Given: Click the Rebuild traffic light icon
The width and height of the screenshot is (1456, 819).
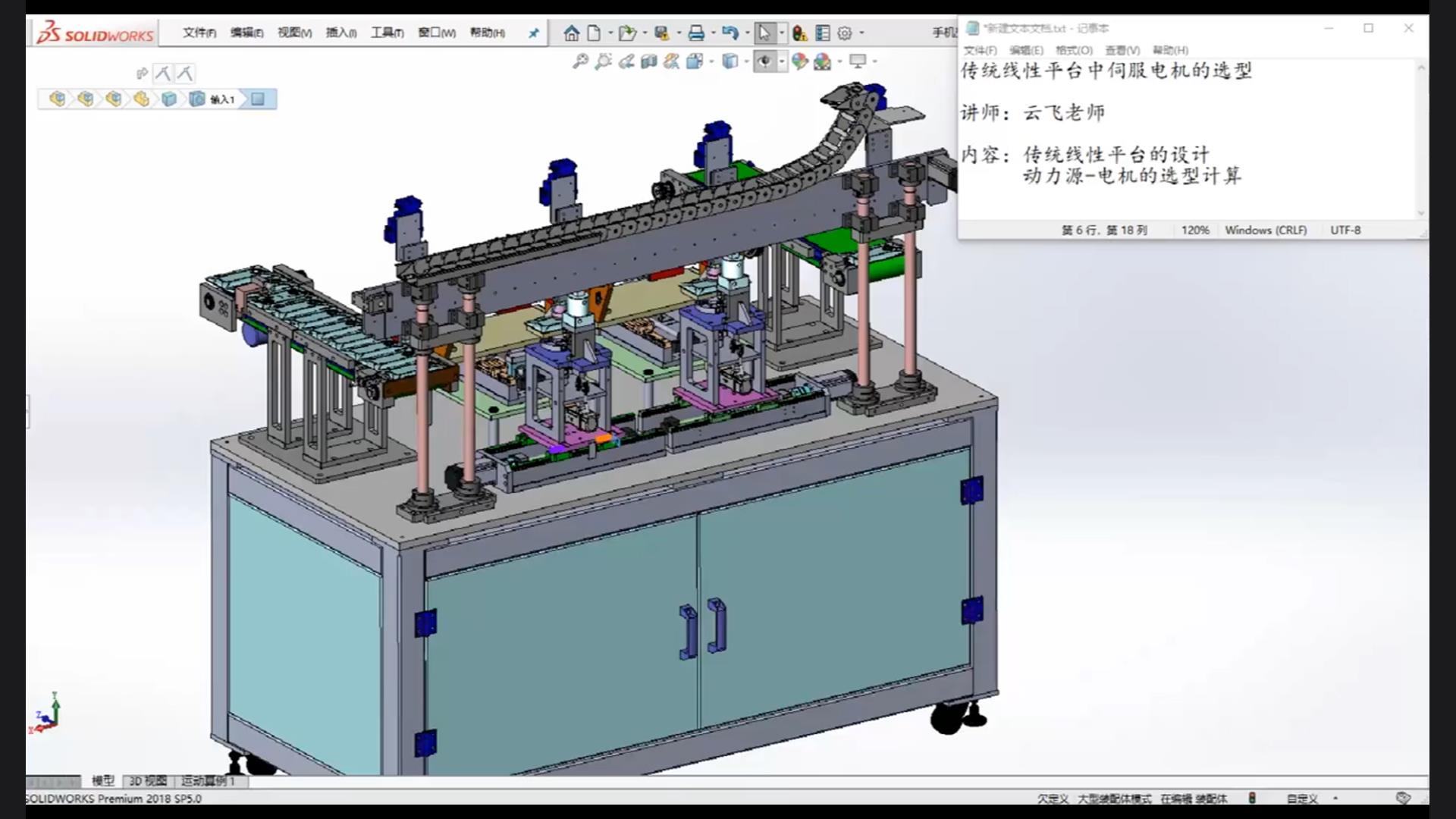Looking at the screenshot, I should click(x=799, y=33).
